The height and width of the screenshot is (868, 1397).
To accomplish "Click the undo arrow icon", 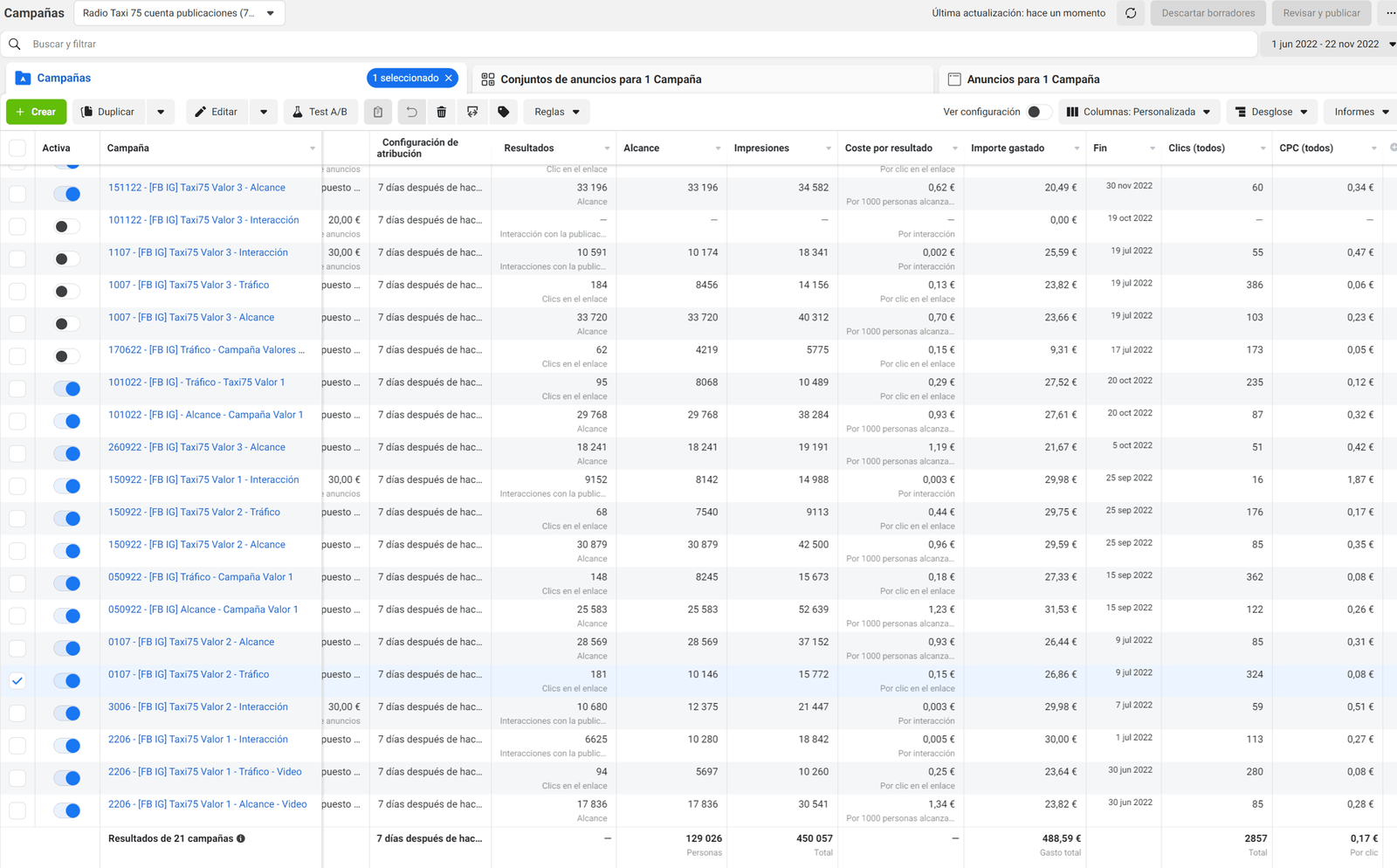I will 411,112.
